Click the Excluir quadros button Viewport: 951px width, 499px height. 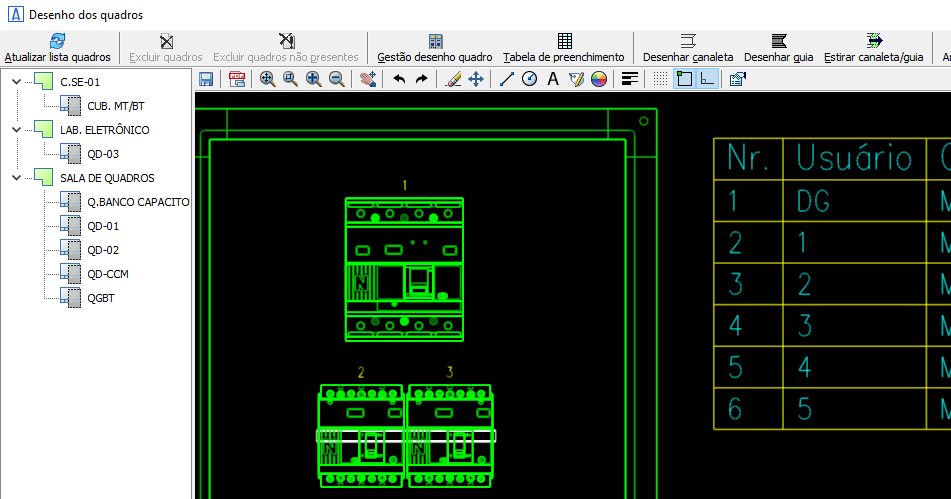pyautogui.click(x=166, y=49)
